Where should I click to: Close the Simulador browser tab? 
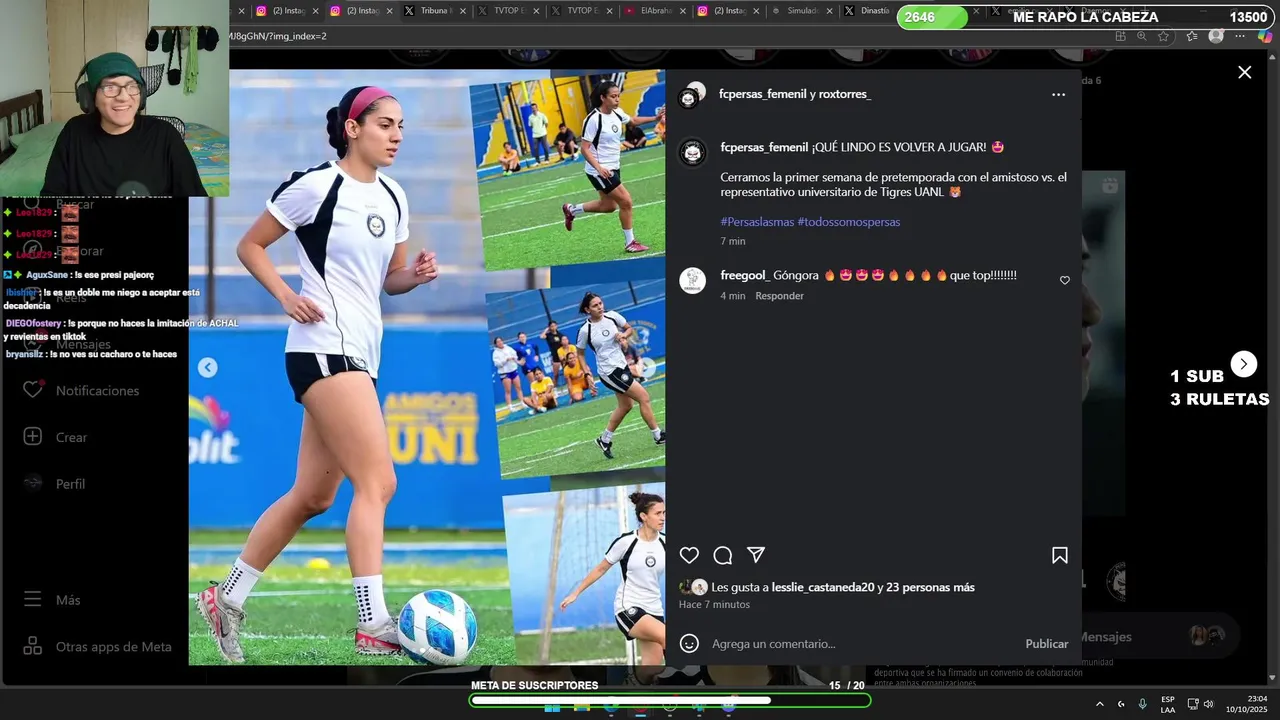point(829,11)
